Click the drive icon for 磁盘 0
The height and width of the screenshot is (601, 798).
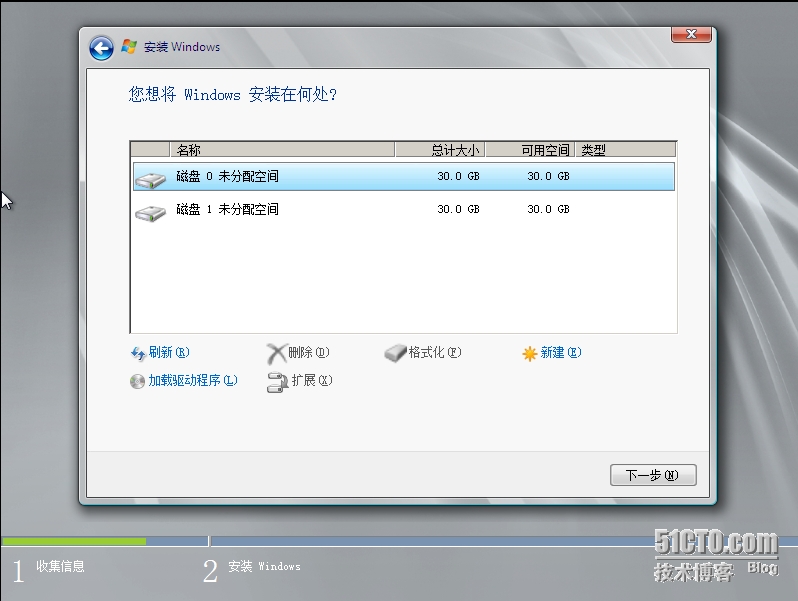click(151, 179)
